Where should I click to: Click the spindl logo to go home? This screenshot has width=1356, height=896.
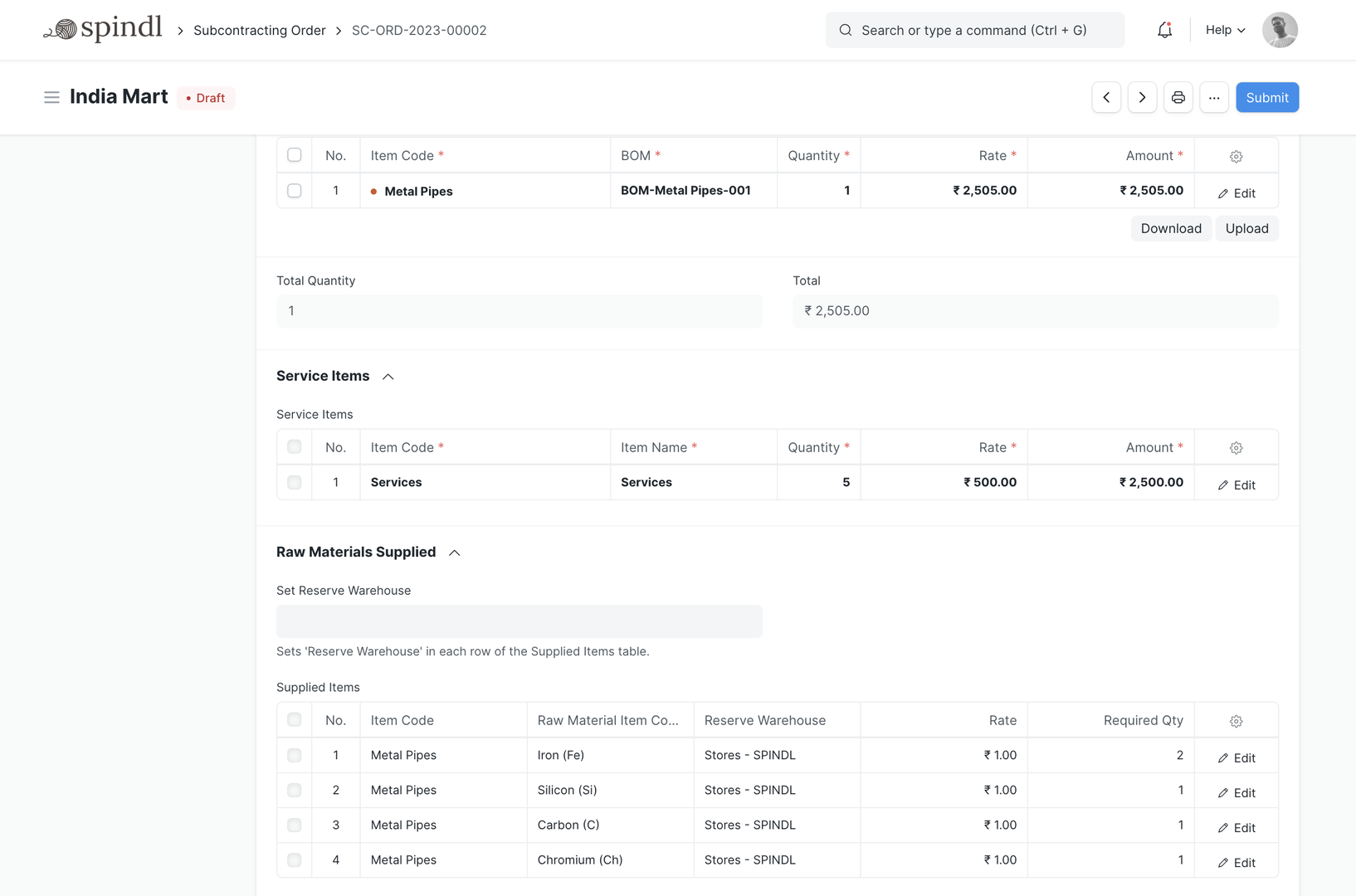(x=103, y=30)
